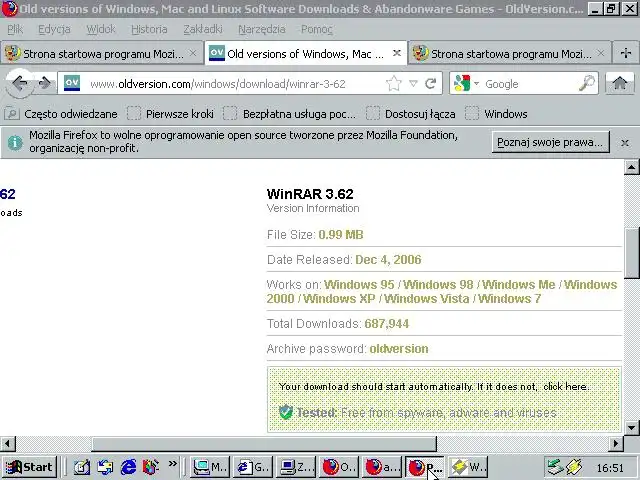The width and height of the screenshot is (640, 480).
Task: Click the oldversion site favicon in URL bar
Action: click(72, 83)
